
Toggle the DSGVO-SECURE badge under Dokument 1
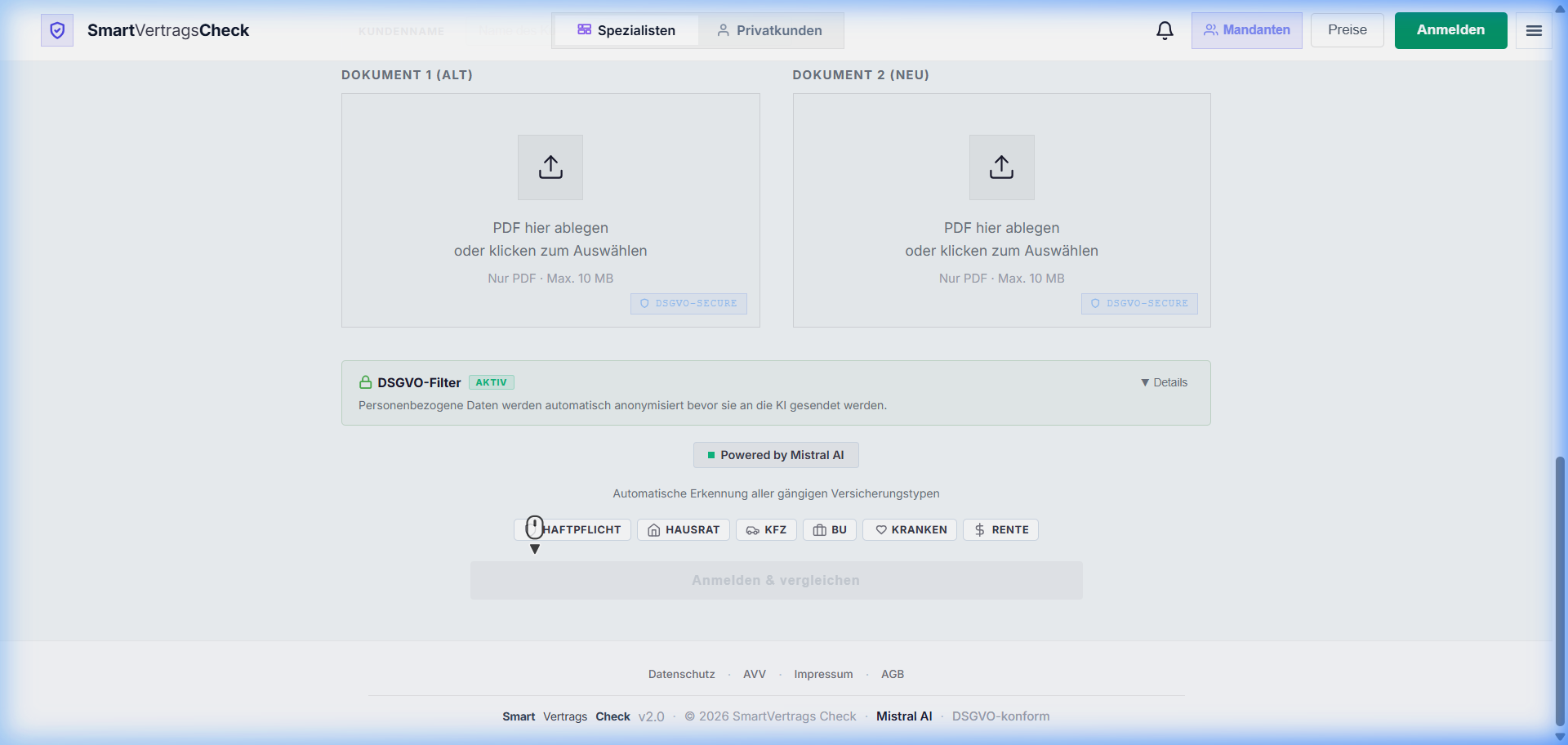tap(688, 303)
